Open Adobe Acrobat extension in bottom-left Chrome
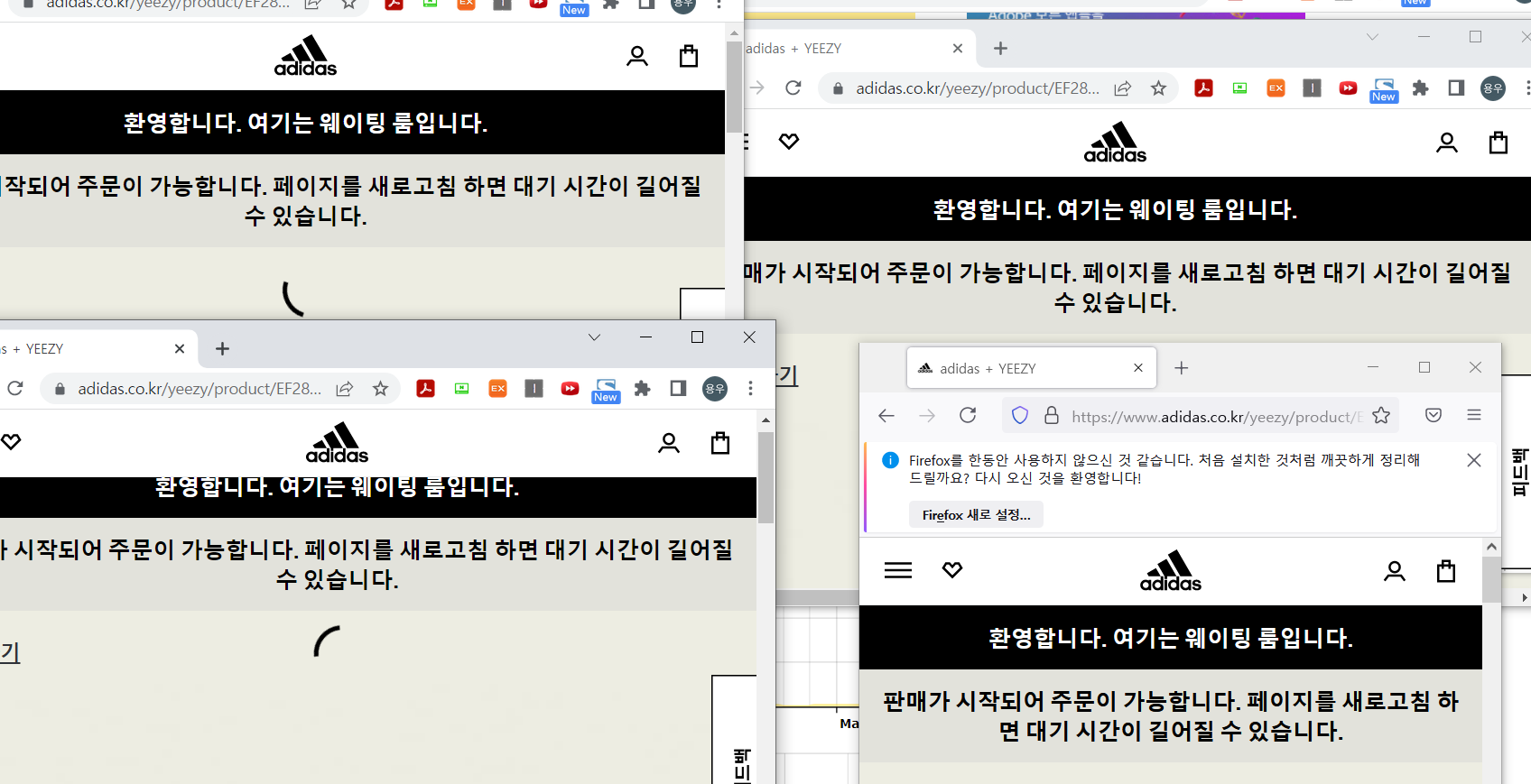 (x=425, y=388)
